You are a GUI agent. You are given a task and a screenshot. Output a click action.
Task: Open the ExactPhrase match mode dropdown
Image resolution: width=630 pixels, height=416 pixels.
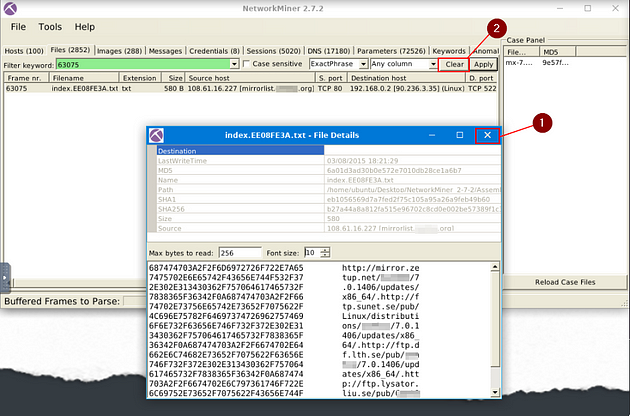(x=338, y=64)
